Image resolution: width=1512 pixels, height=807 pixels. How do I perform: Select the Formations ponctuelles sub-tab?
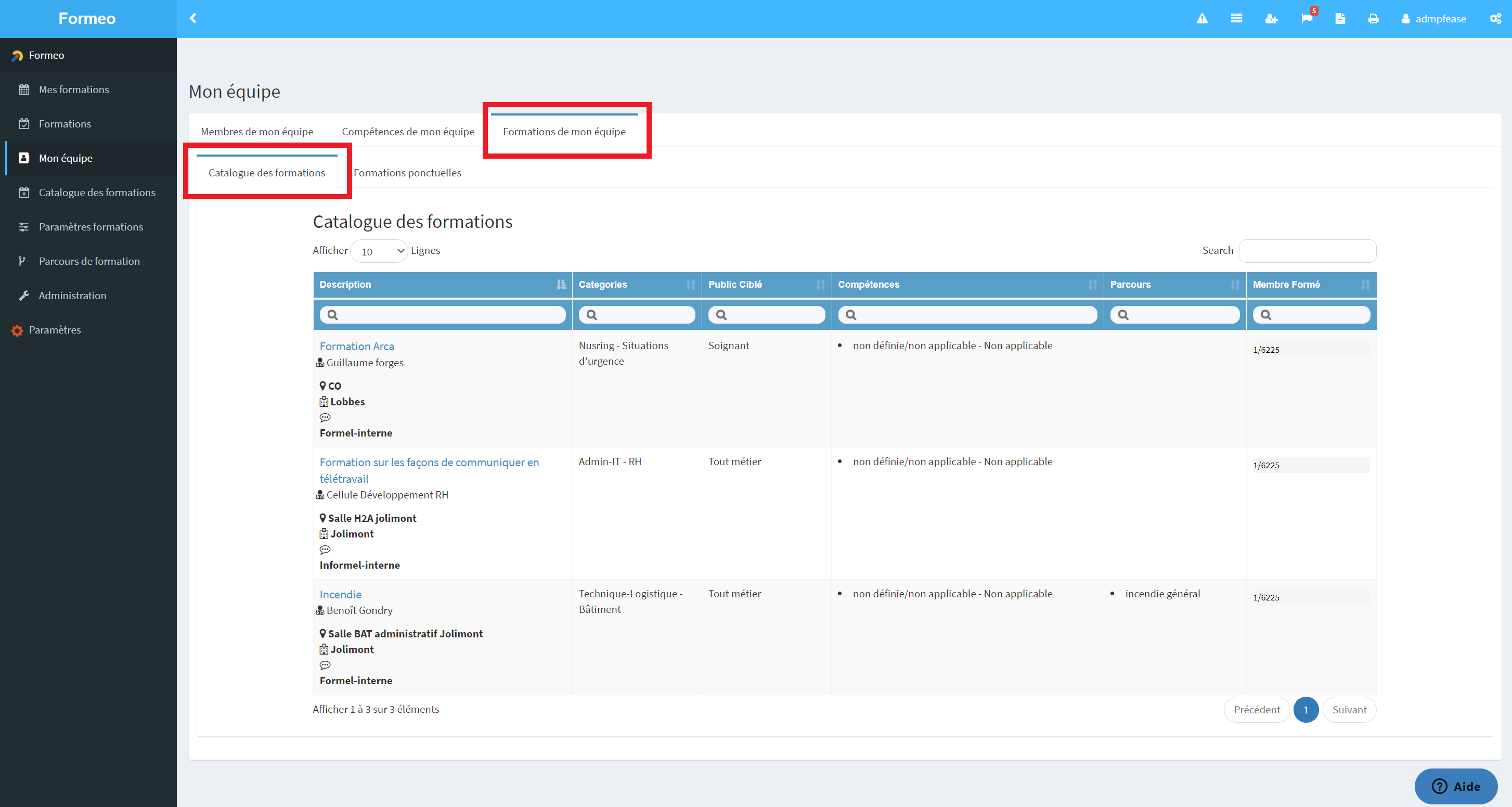pyautogui.click(x=407, y=173)
